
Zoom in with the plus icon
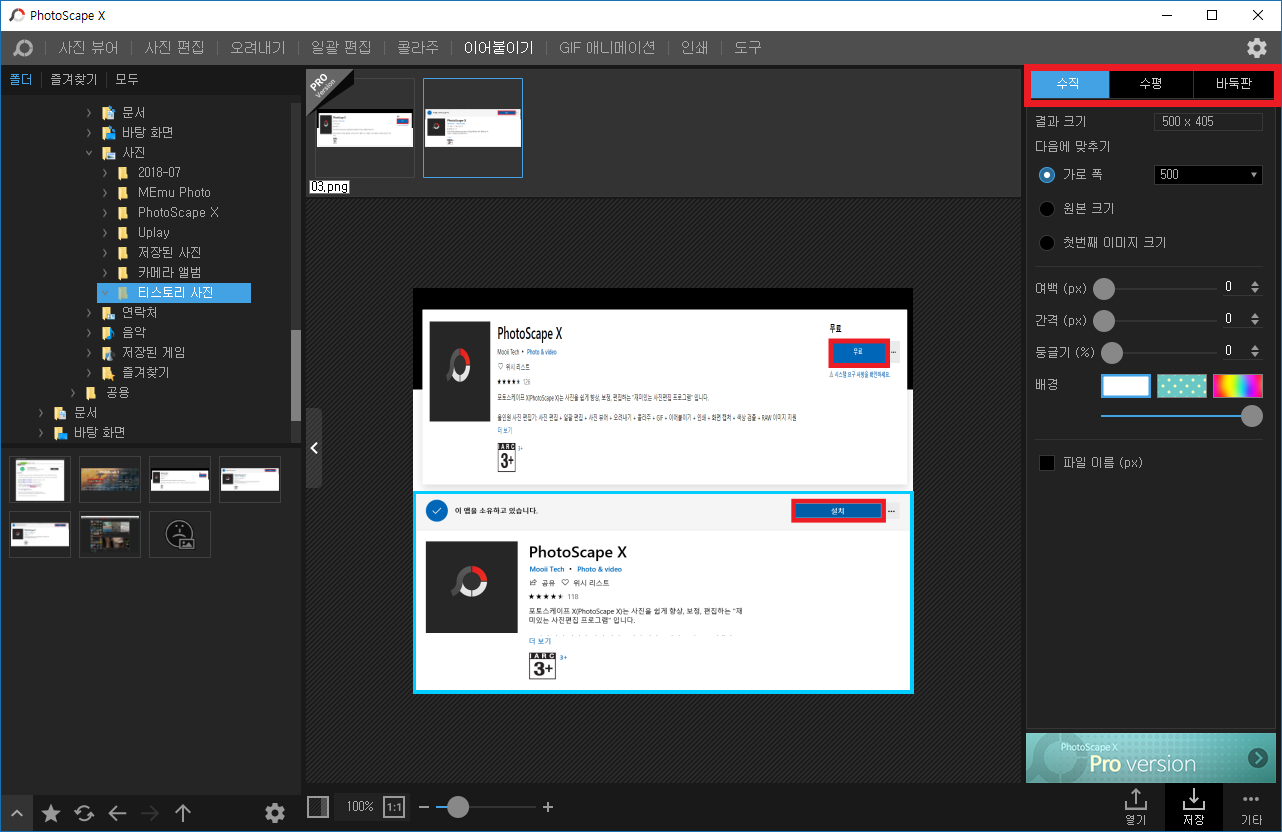point(547,807)
